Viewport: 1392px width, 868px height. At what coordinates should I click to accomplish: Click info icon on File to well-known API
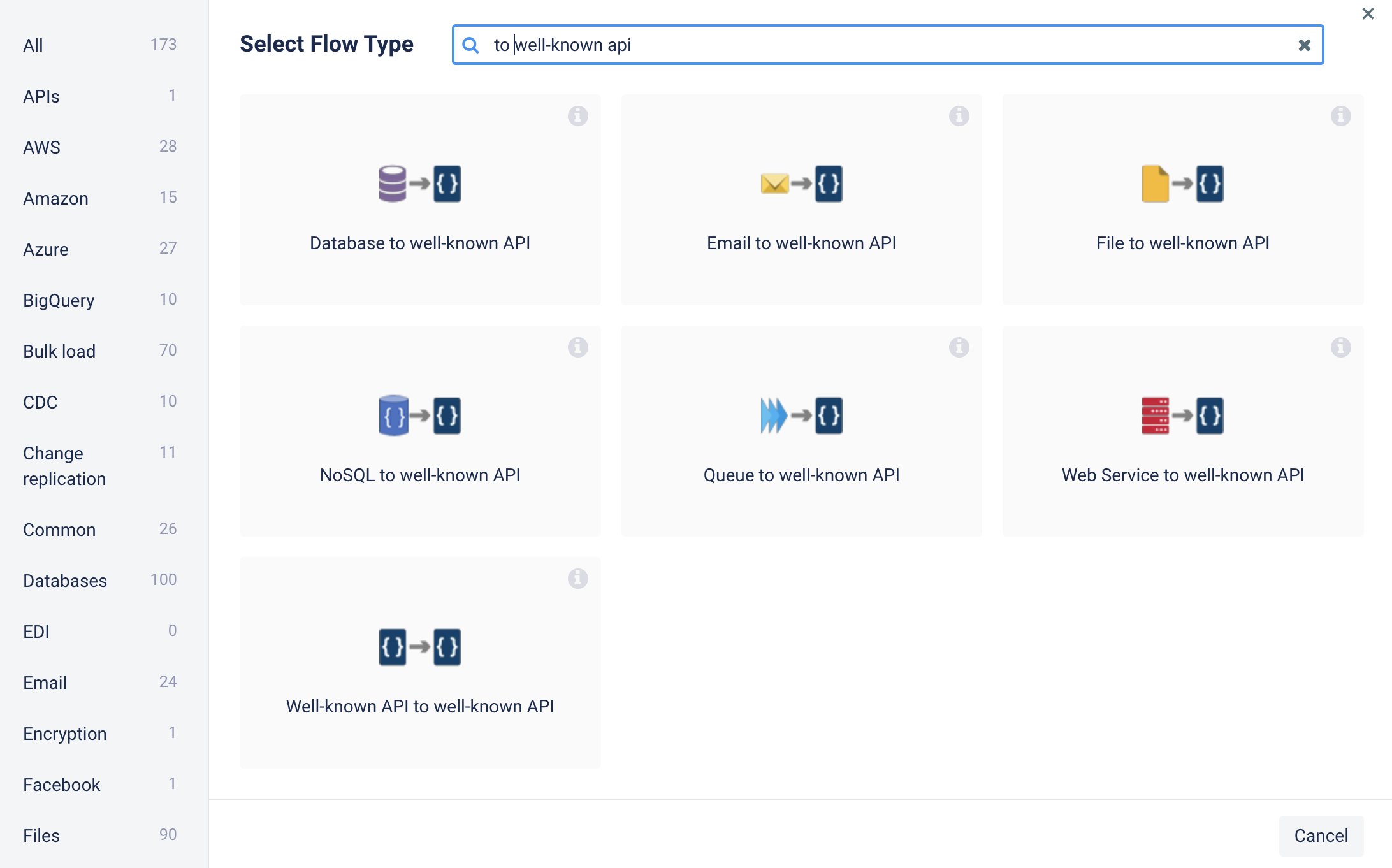(x=1340, y=116)
